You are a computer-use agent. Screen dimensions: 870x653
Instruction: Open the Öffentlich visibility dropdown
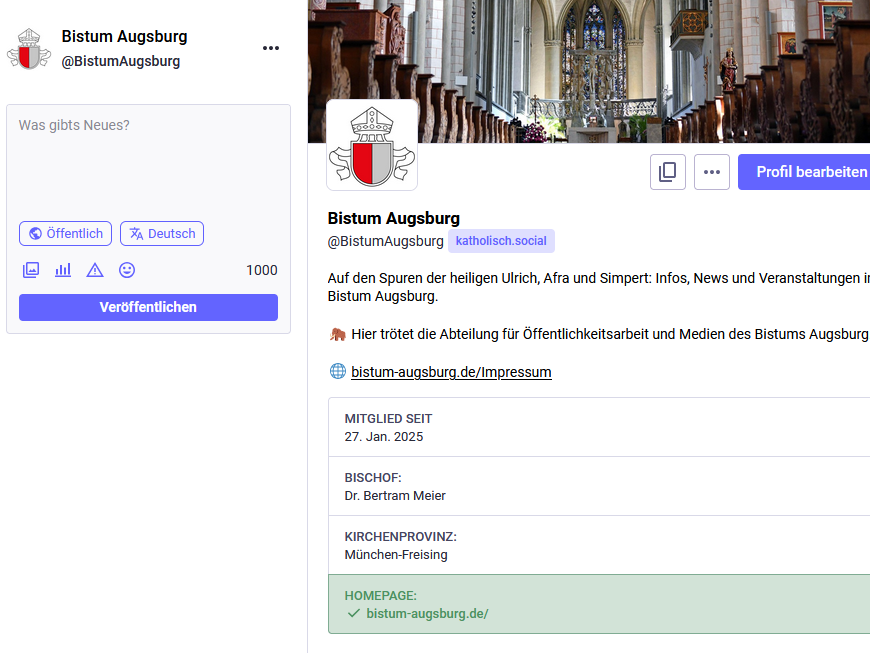tap(65, 233)
